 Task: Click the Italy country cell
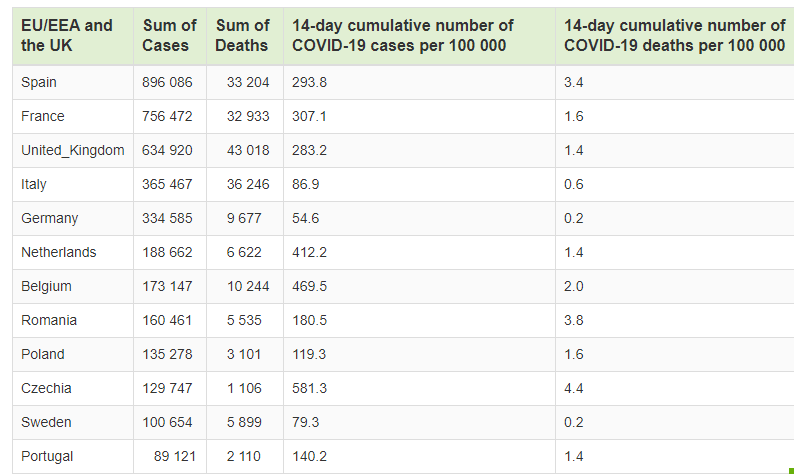(x=34, y=184)
